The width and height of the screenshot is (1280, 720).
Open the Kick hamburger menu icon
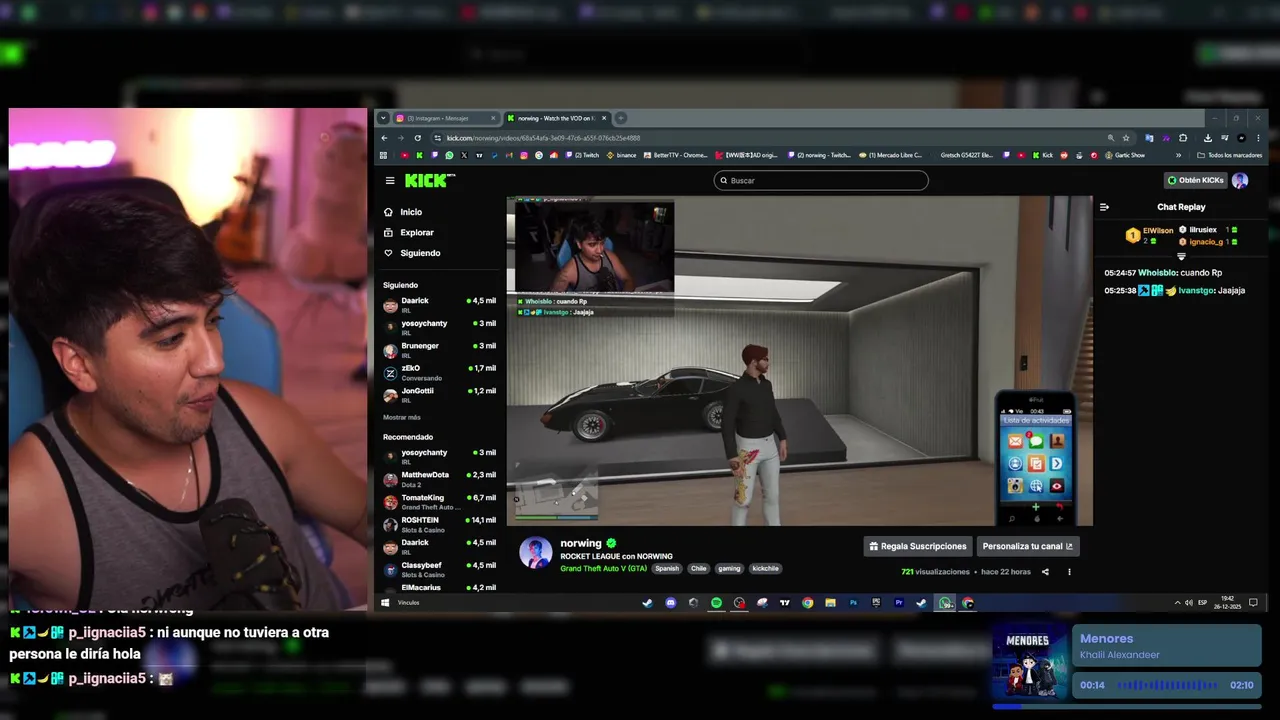pos(390,181)
